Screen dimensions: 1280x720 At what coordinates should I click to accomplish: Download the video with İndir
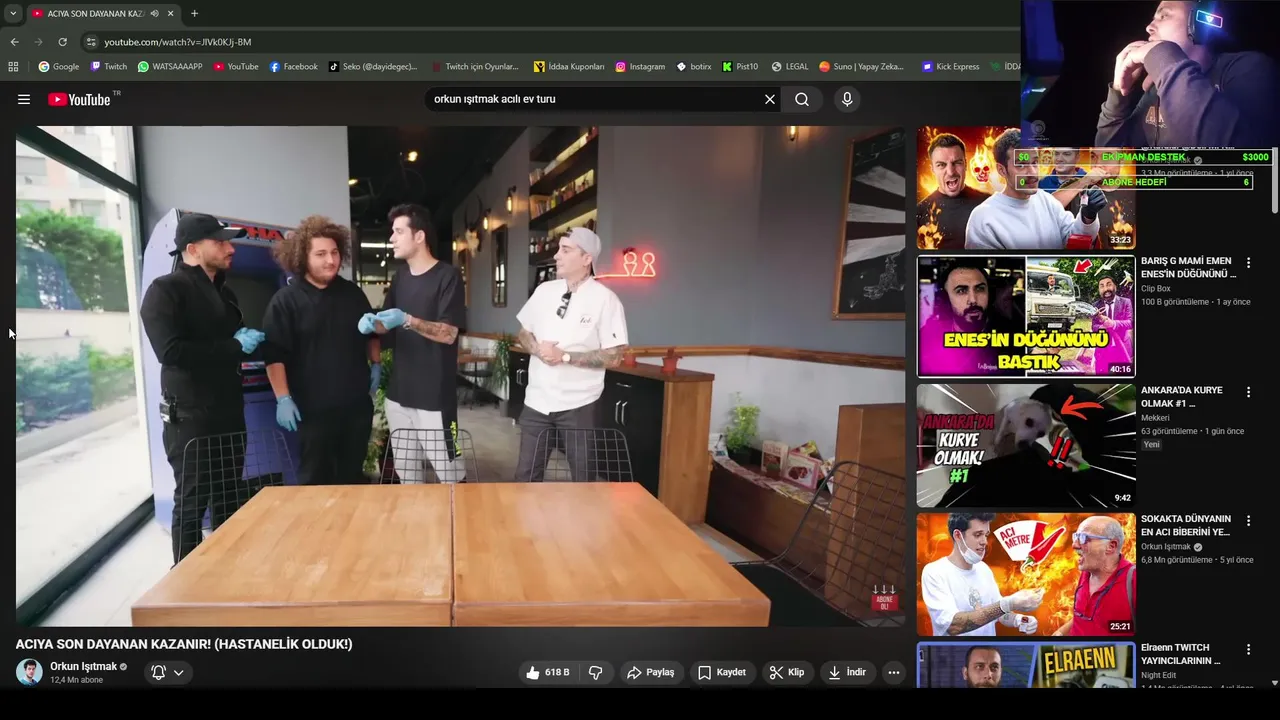[847, 672]
